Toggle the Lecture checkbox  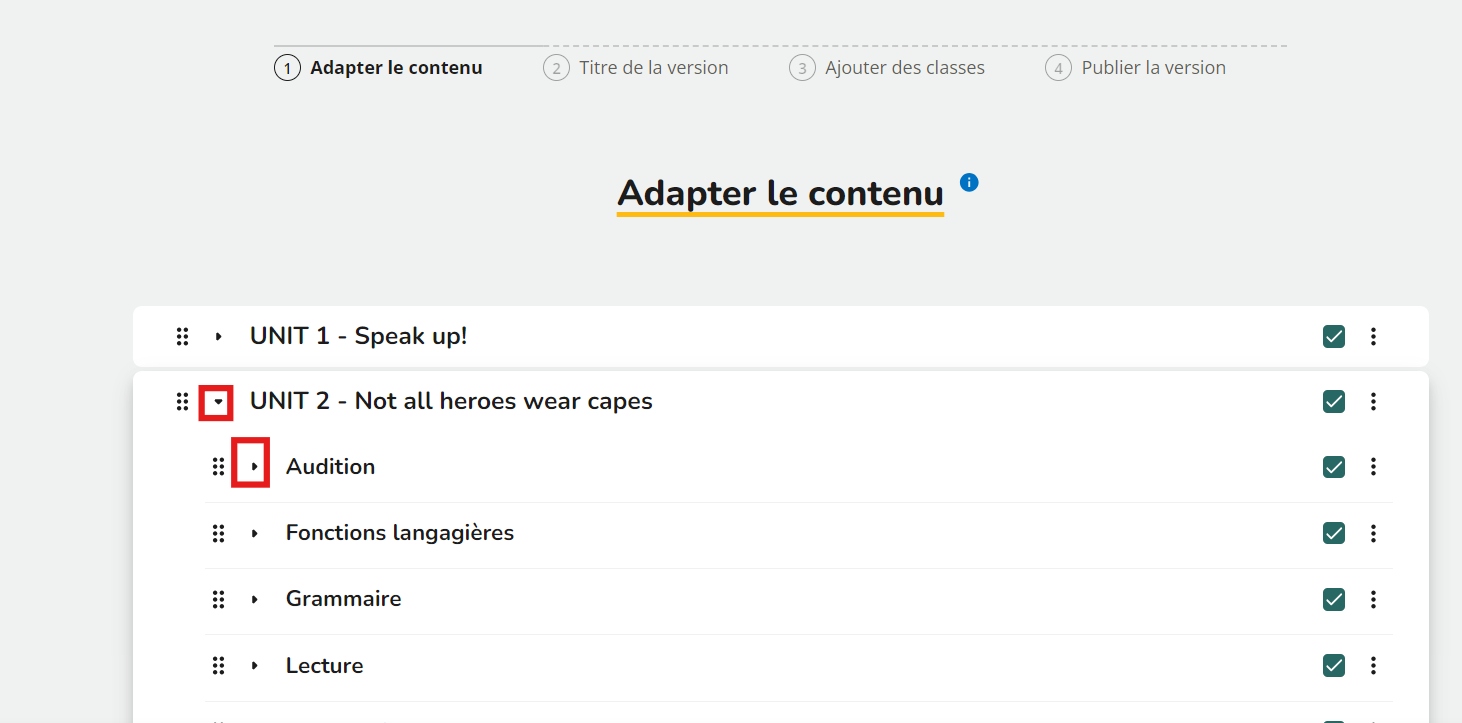pyautogui.click(x=1334, y=666)
